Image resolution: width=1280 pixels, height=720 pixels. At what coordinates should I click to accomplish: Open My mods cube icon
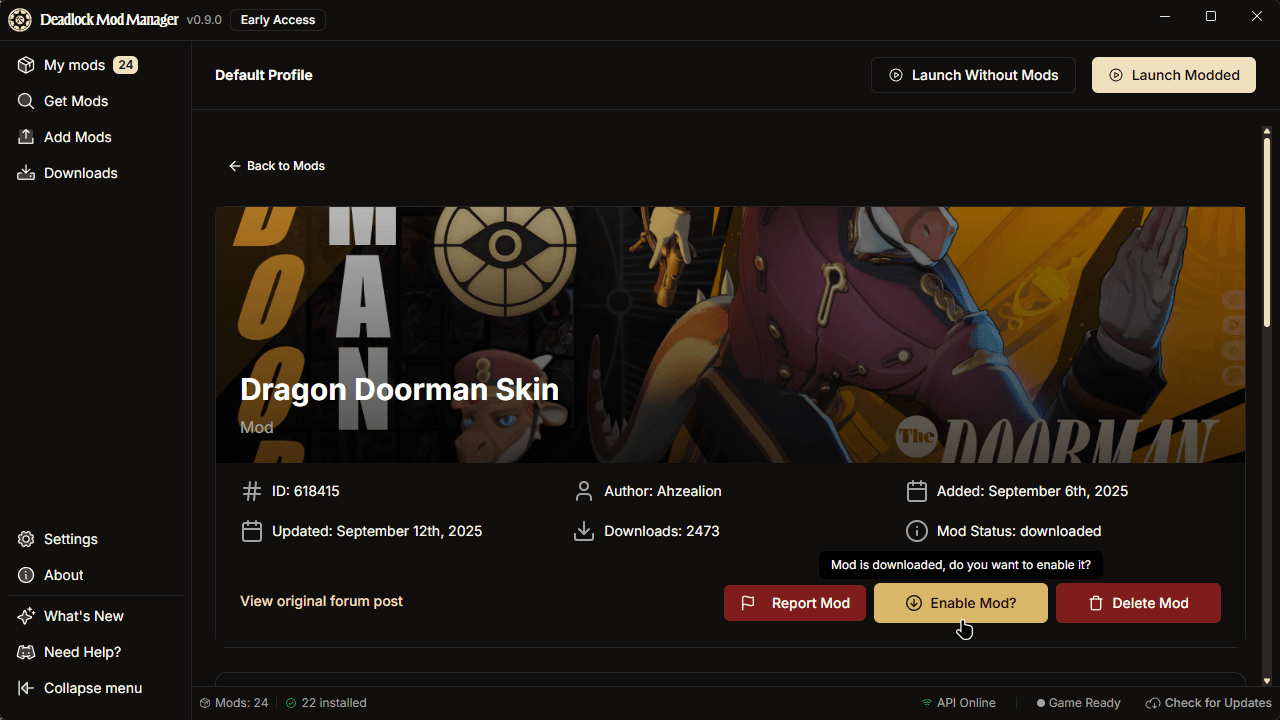[26, 65]
